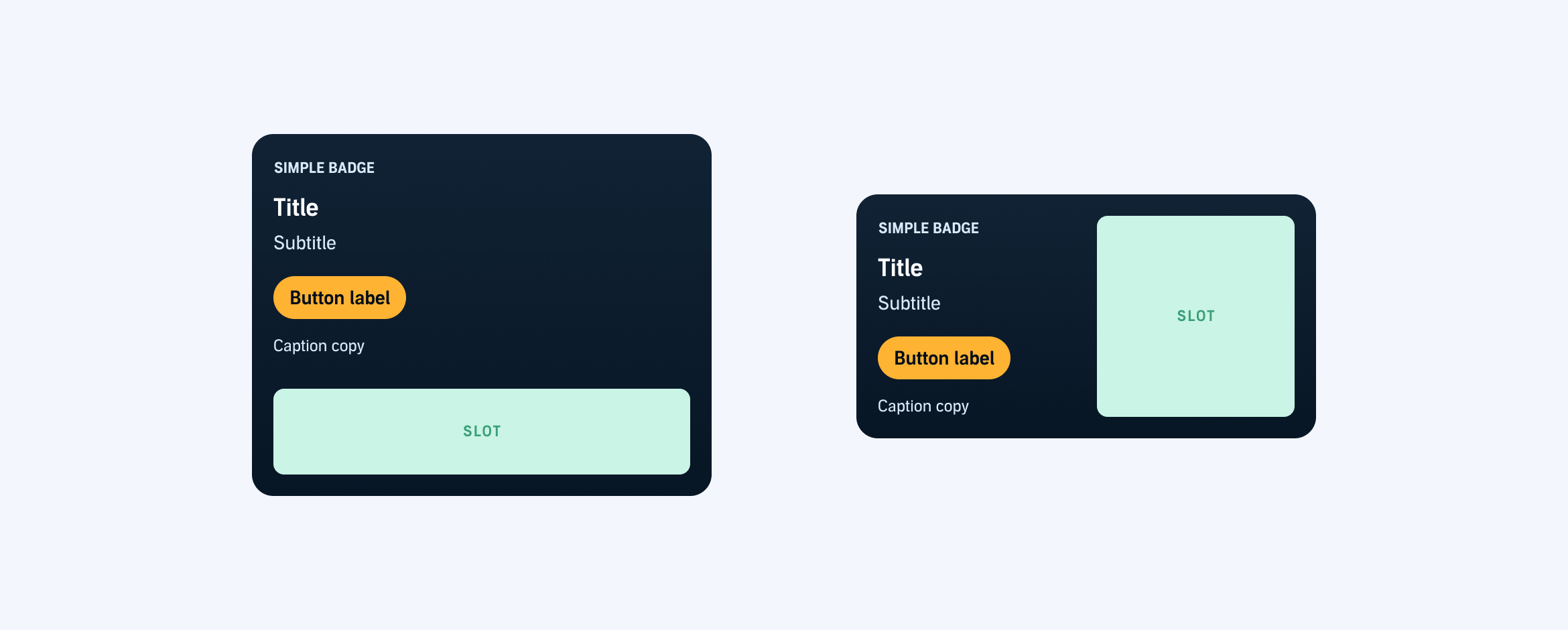Click the green SLOT text on the left card
The width and height of the screenshot is (1568, 630).
point(481,431)
